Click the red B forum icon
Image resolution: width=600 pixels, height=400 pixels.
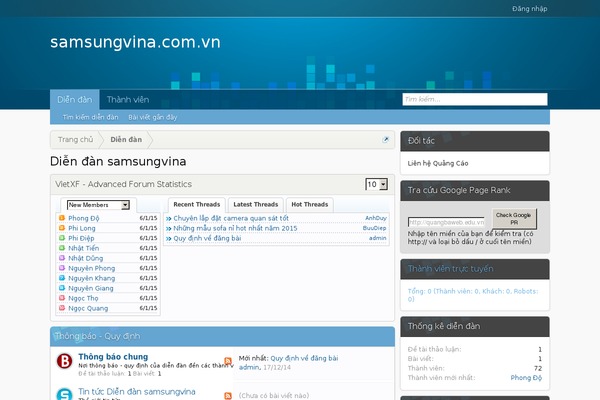click(x=64, y=361)
